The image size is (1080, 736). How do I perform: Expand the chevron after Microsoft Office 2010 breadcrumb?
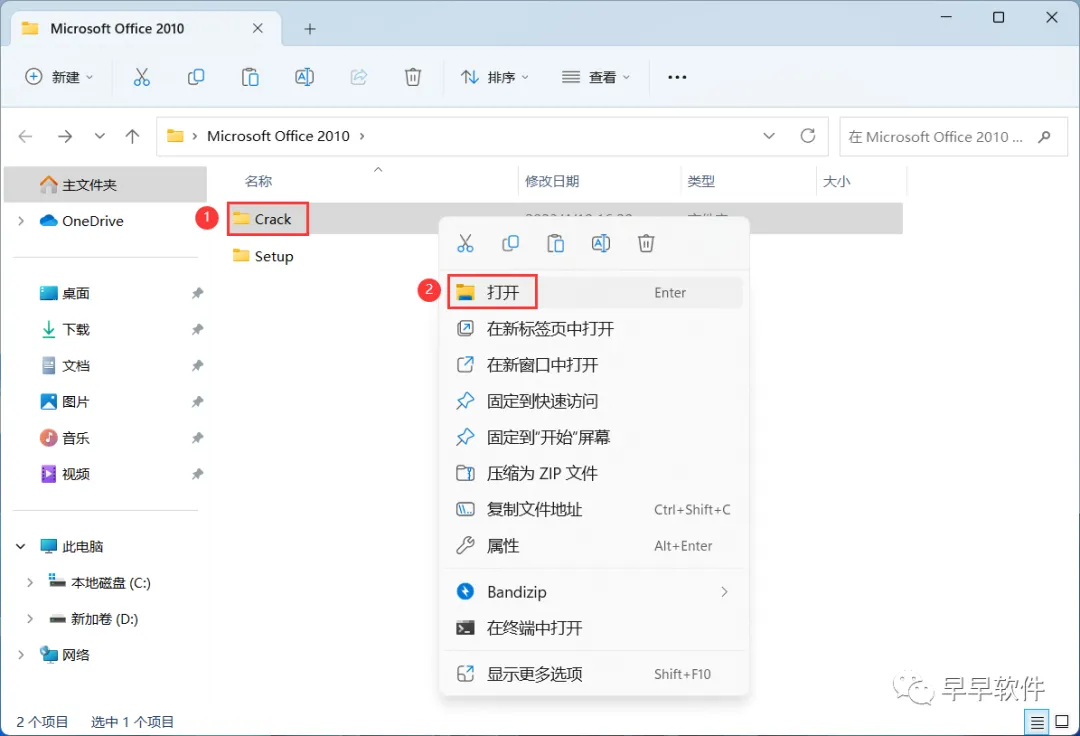(x=362, y=136)
